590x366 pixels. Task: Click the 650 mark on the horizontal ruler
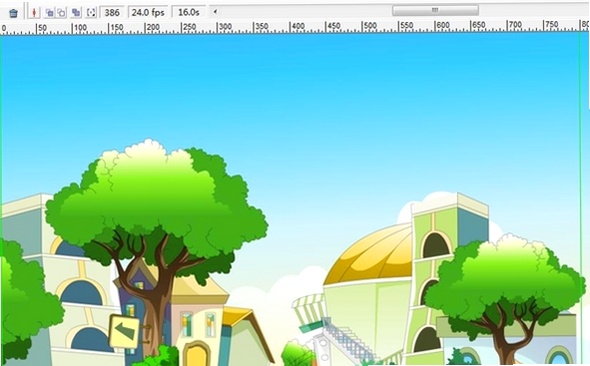coord(479,26)
